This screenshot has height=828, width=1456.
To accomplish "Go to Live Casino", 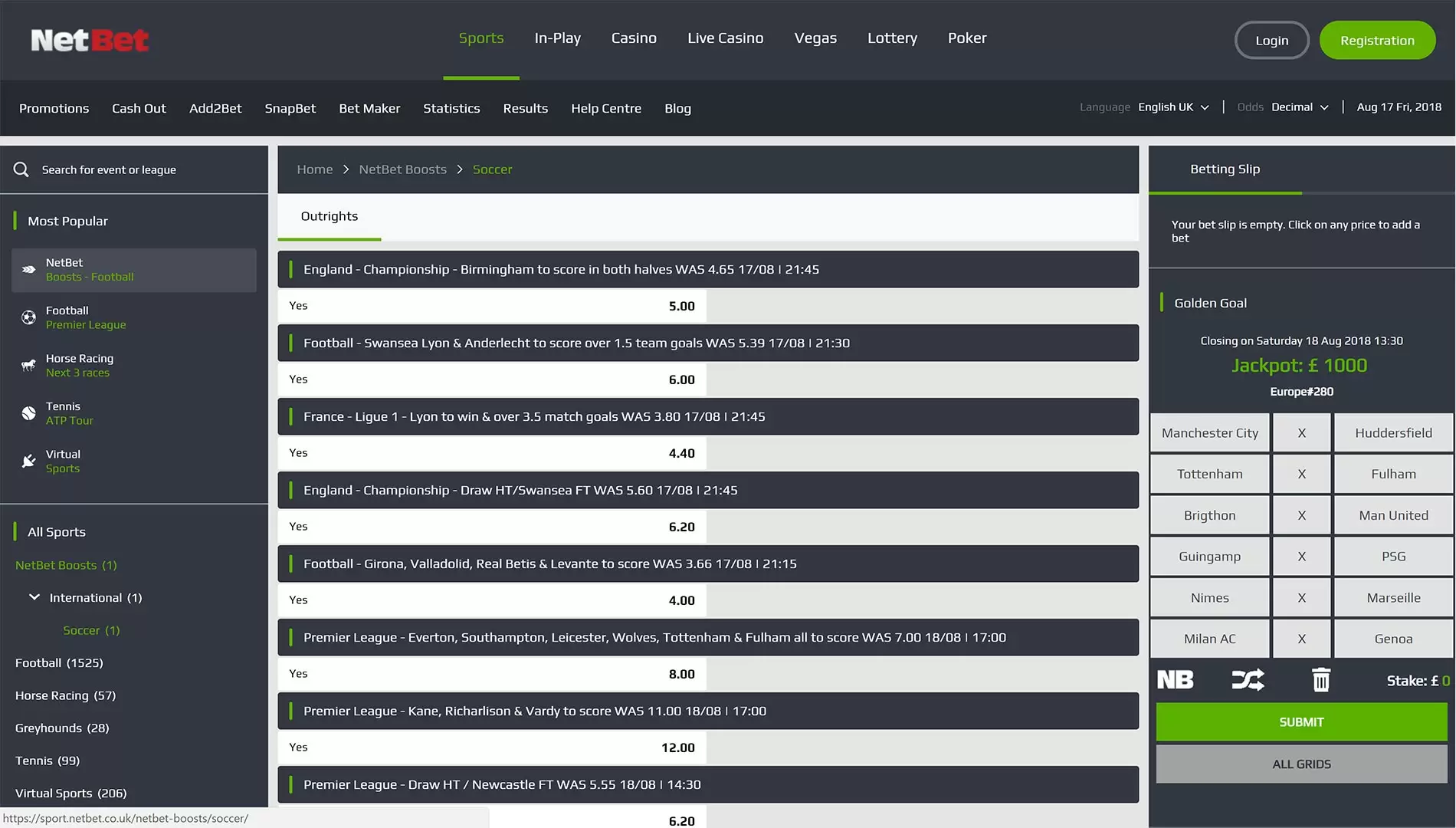I will click(x=725, y=38).
